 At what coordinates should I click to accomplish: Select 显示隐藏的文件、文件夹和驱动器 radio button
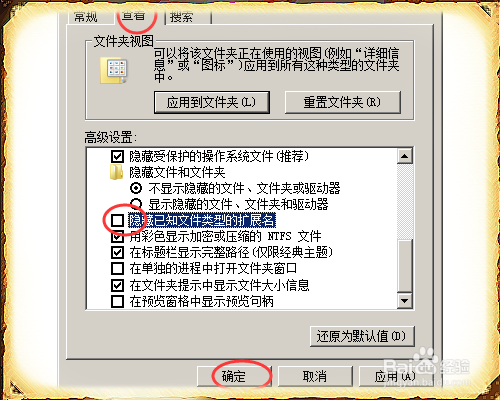pos(136,204)
